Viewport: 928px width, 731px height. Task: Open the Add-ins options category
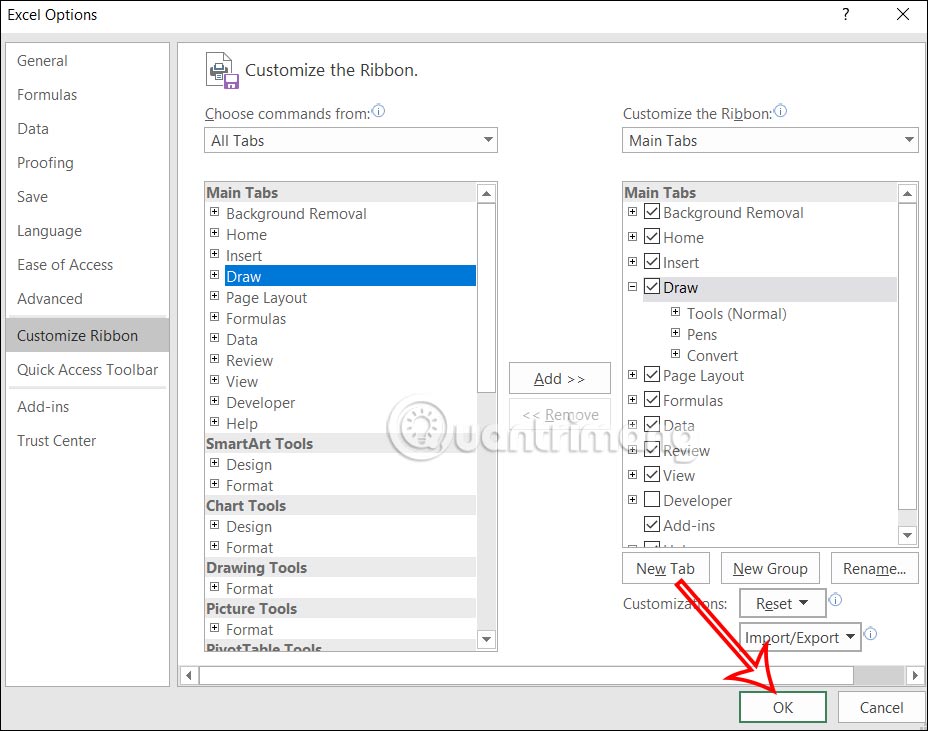point(88,407)
